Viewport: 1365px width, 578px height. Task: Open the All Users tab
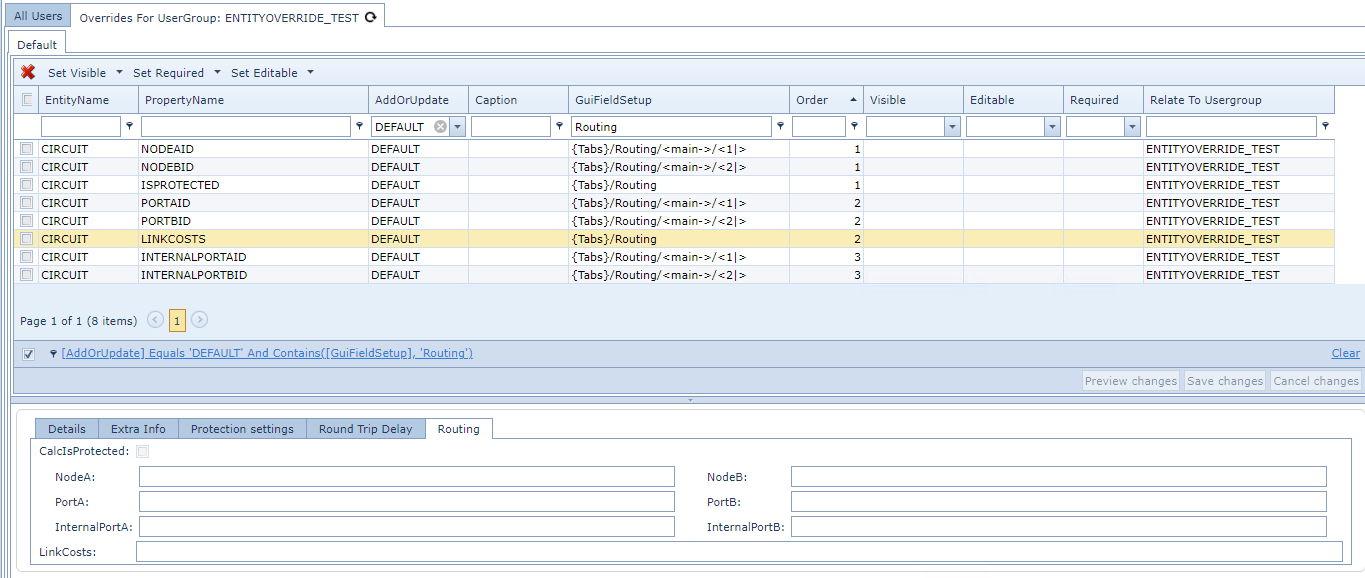point(38,16)
